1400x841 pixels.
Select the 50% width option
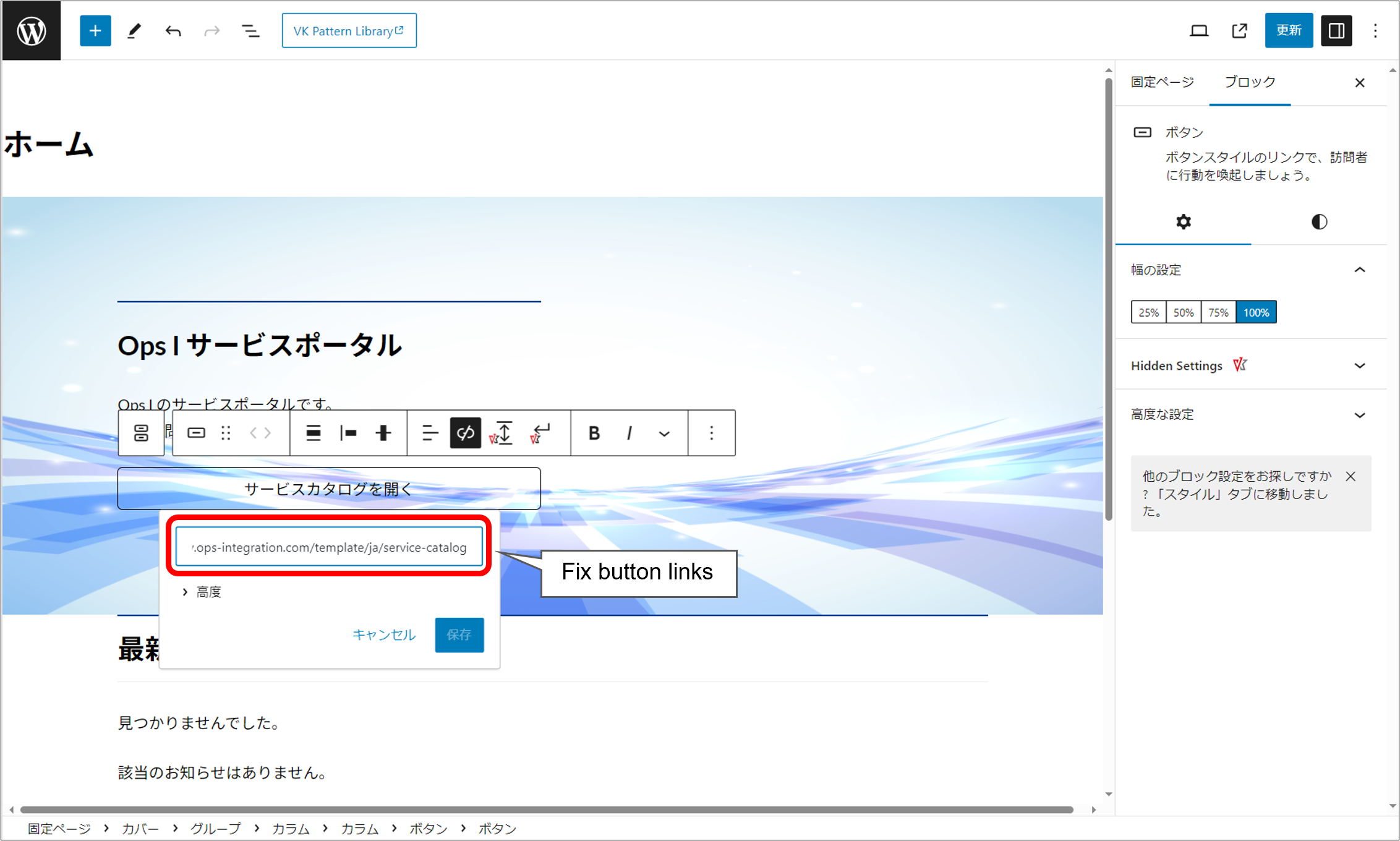point(1183,312)
